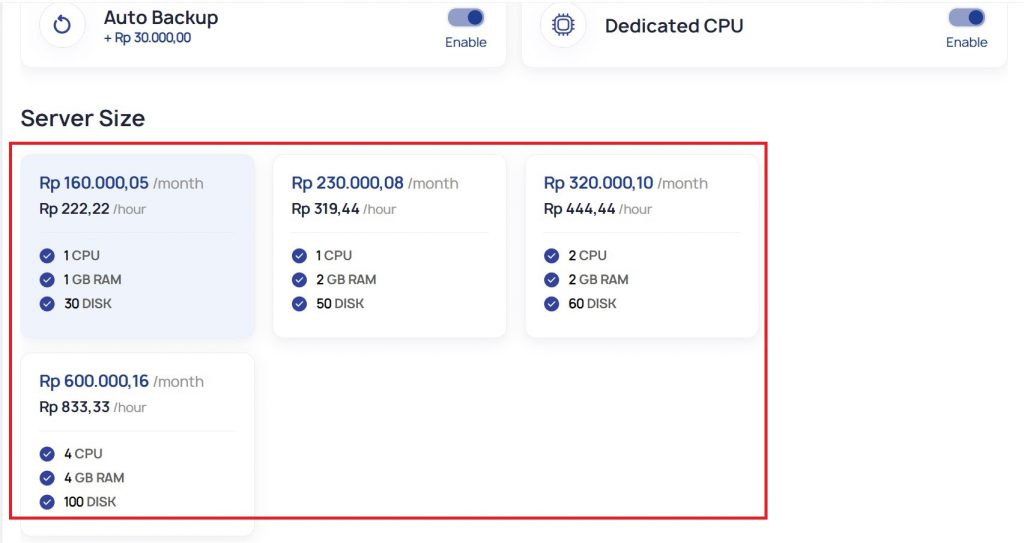Click the Dedicated CPU title text
Image resolution: width=1024 pixels, height=543 pixels.
pyautogui.click(x=674, y=26)
